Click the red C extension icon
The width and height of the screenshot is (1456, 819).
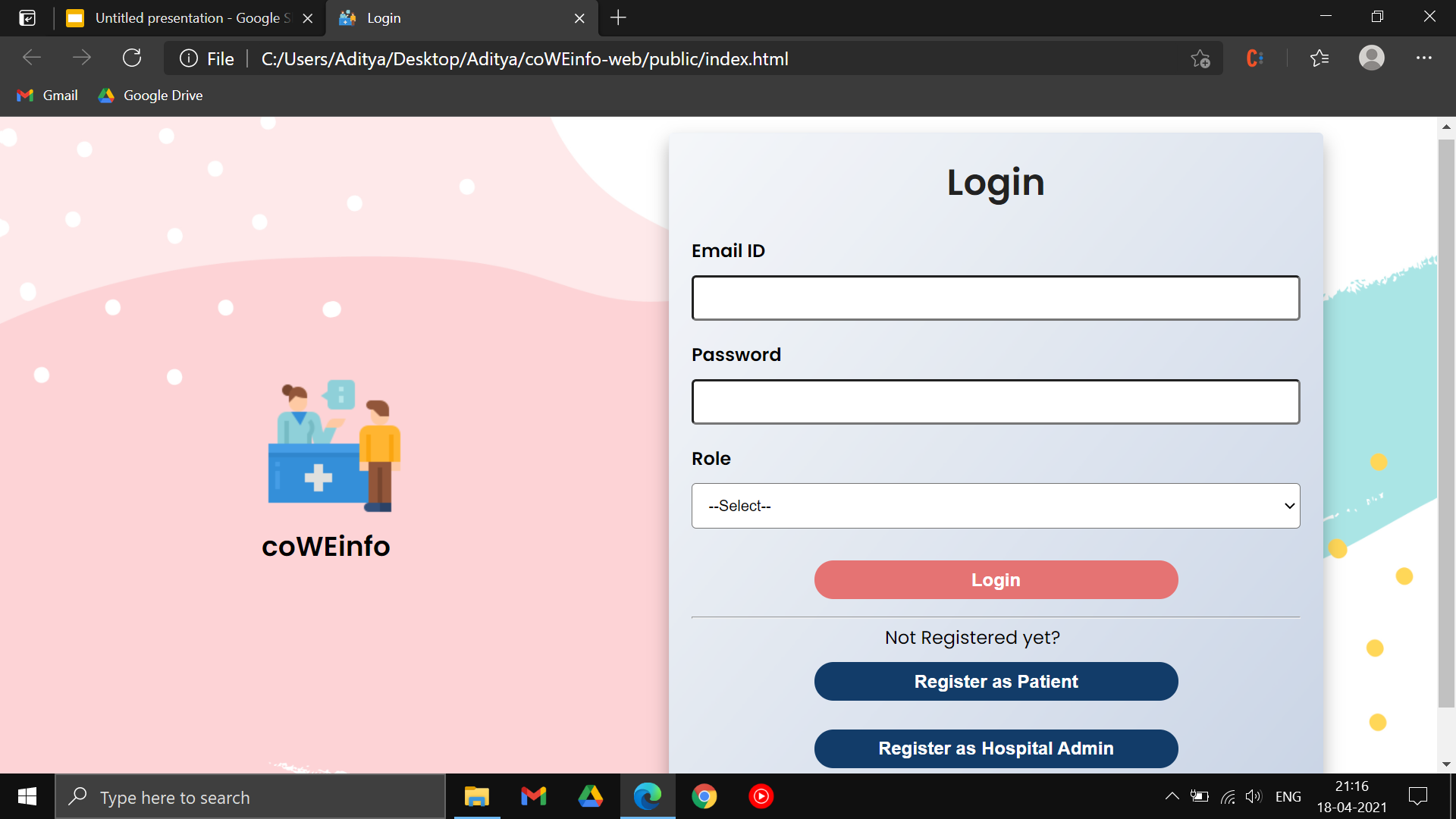[1254, 58]
